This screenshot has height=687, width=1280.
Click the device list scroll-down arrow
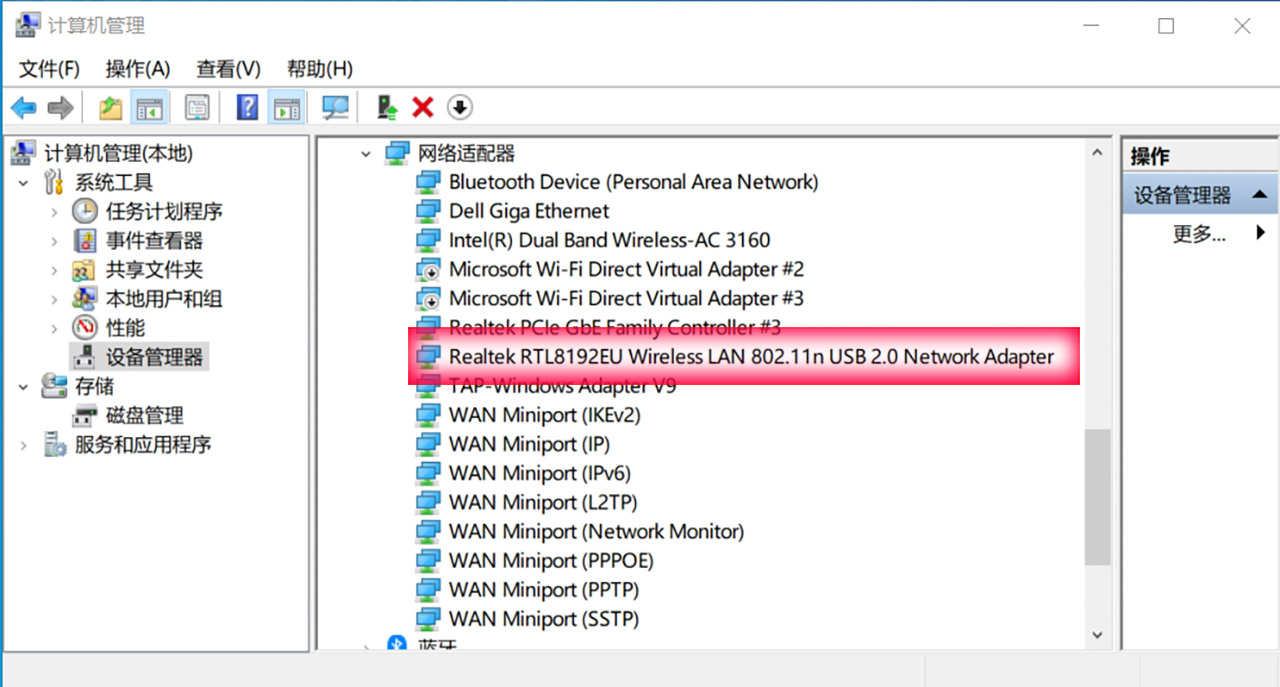tap(1097, 634)
